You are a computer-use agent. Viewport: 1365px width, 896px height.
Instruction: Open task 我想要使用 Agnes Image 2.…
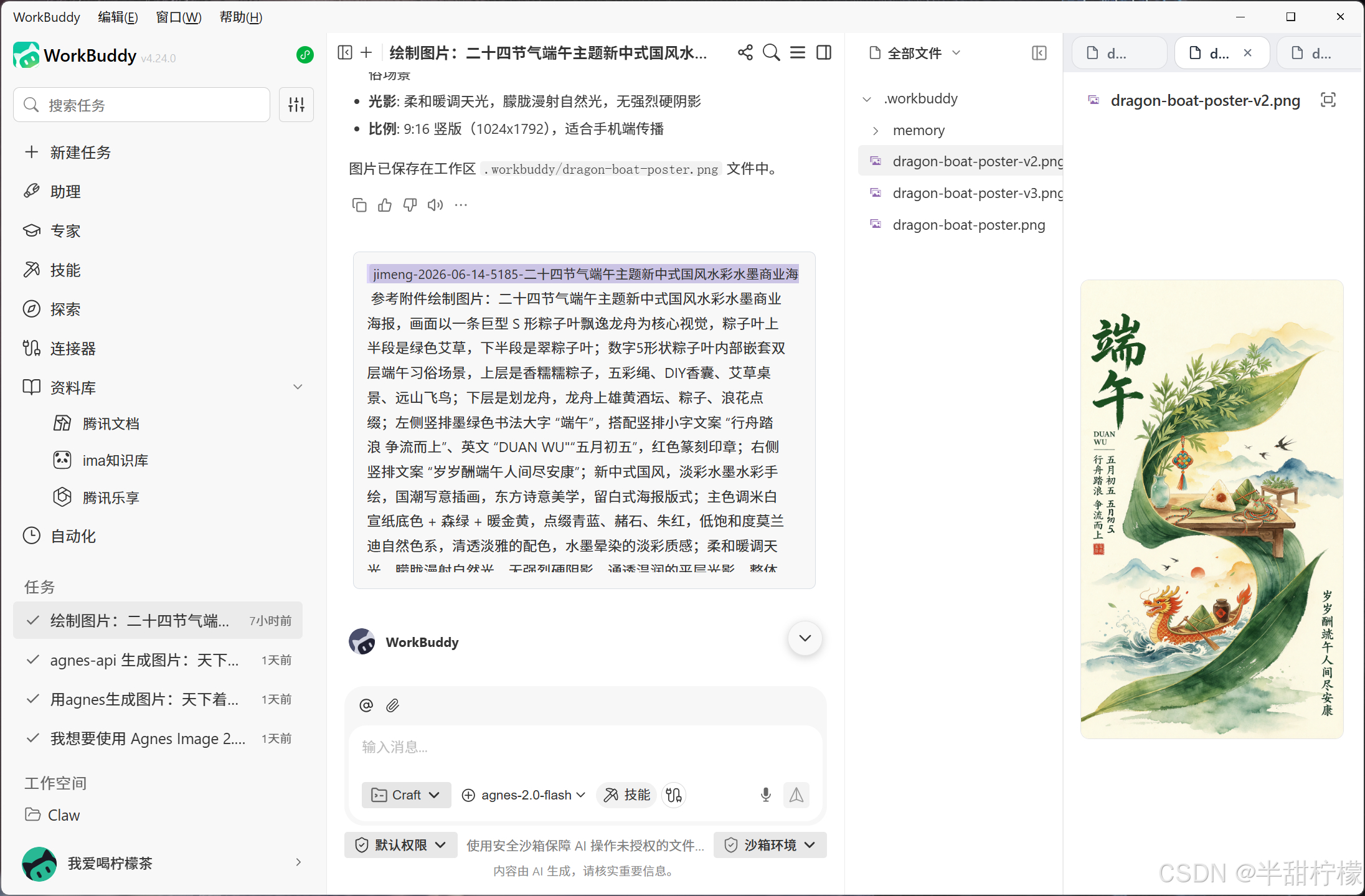click(x=158, y=738)
